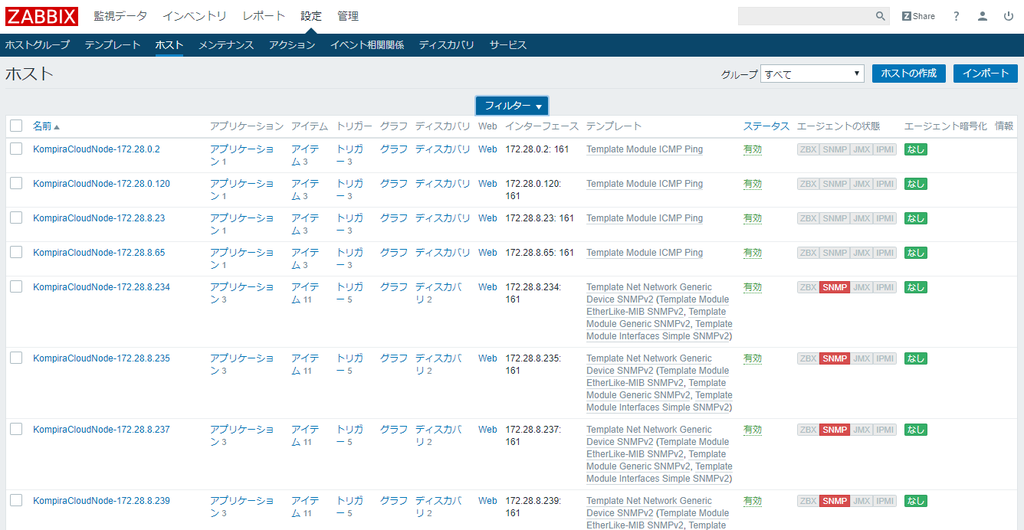Check the KompiraCloudNode-172.28.0.120 row checkbox

point(16,183)
